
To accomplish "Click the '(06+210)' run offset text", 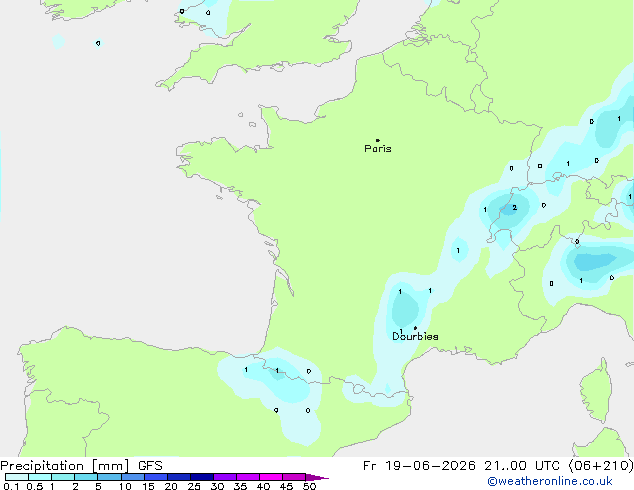I will tap(601, 466).
